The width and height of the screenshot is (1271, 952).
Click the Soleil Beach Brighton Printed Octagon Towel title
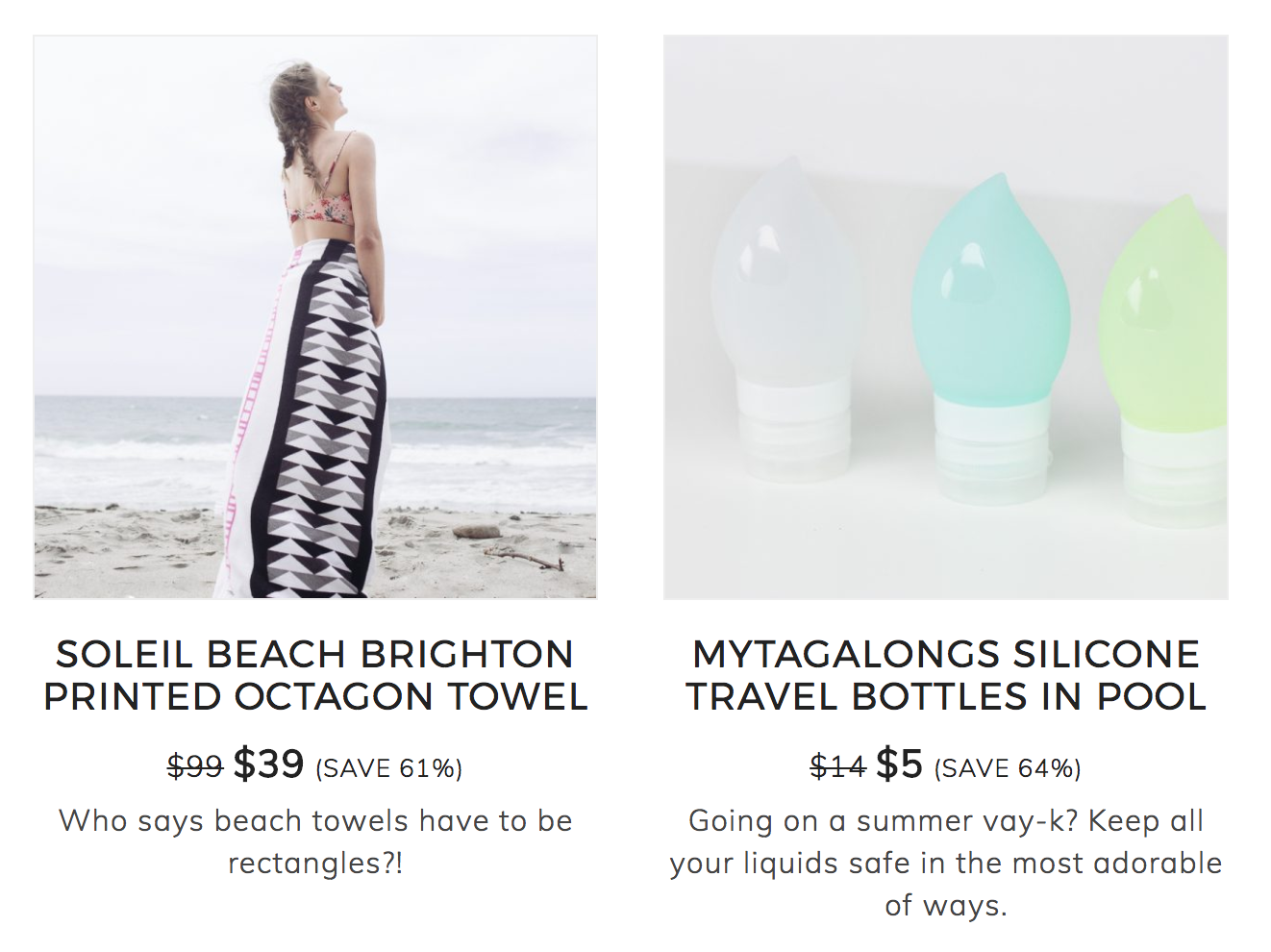(315, 675)
